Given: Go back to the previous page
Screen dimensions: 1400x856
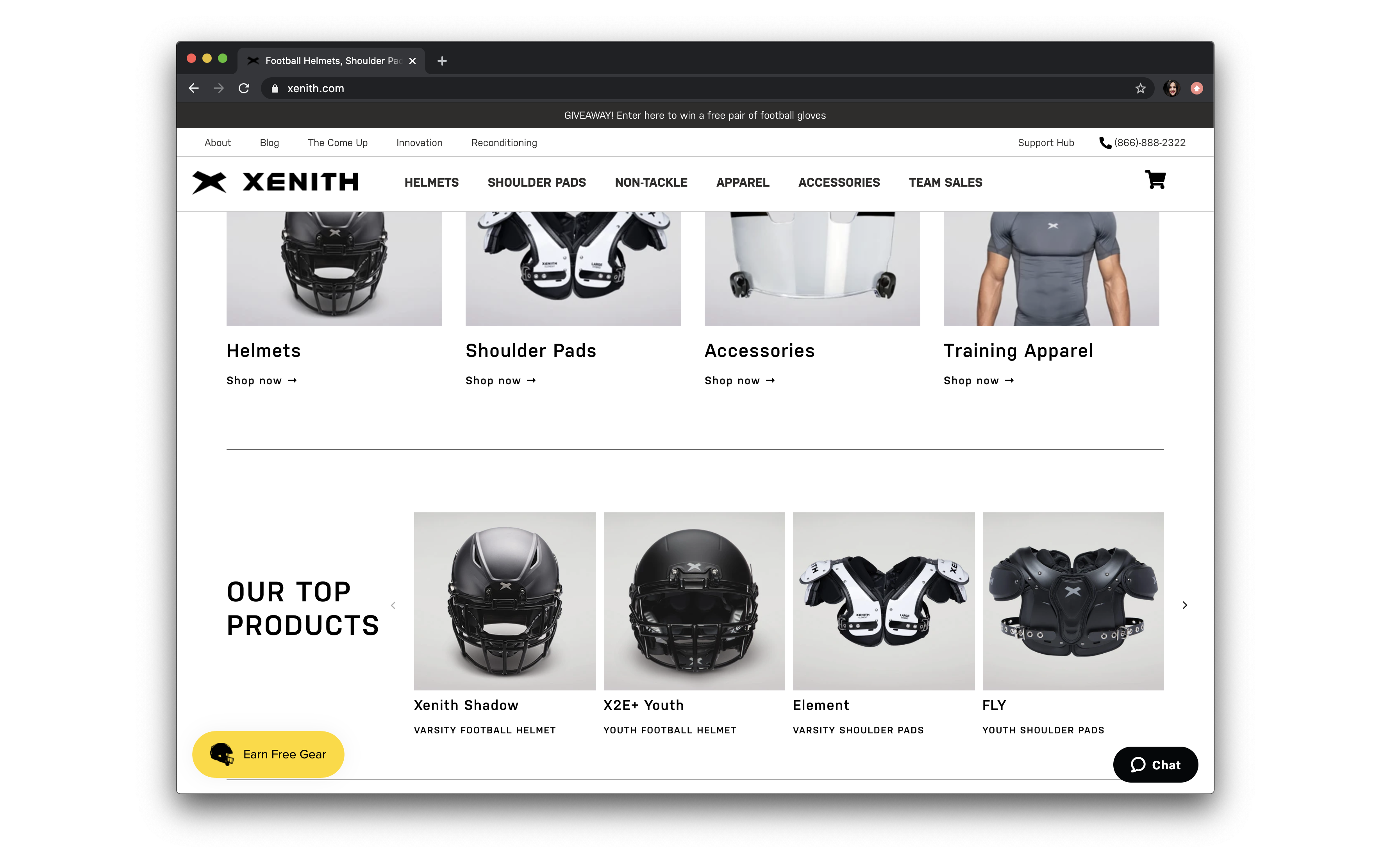Looking at the screenshot, I should 194,88.
